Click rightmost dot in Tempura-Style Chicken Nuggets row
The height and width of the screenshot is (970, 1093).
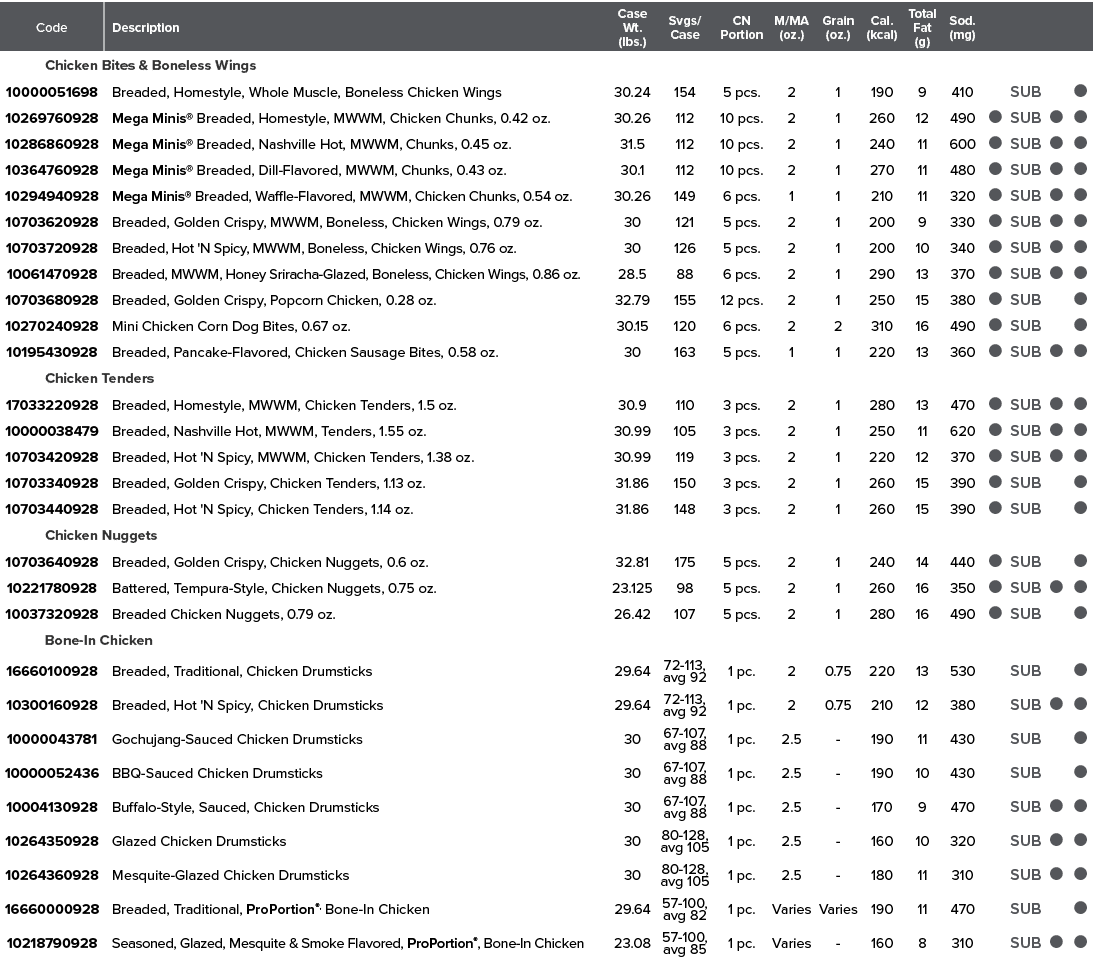(x=1080, y=587)
